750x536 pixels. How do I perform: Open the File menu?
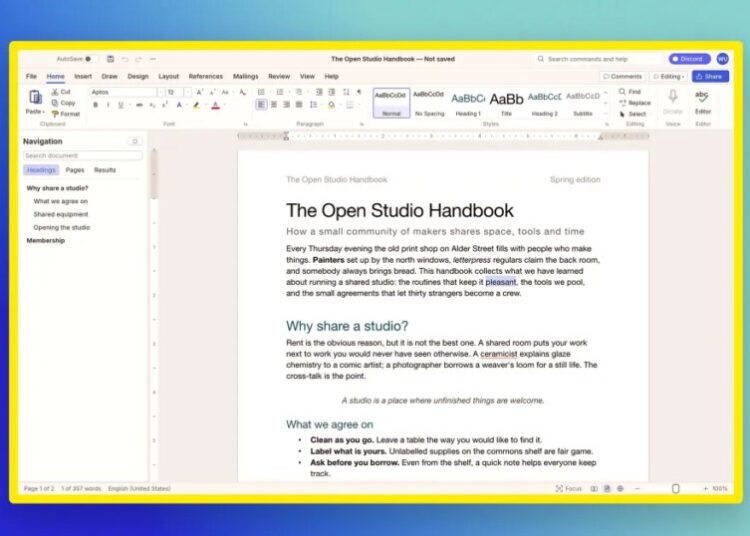pyautogui.click(x=31, y=77)
